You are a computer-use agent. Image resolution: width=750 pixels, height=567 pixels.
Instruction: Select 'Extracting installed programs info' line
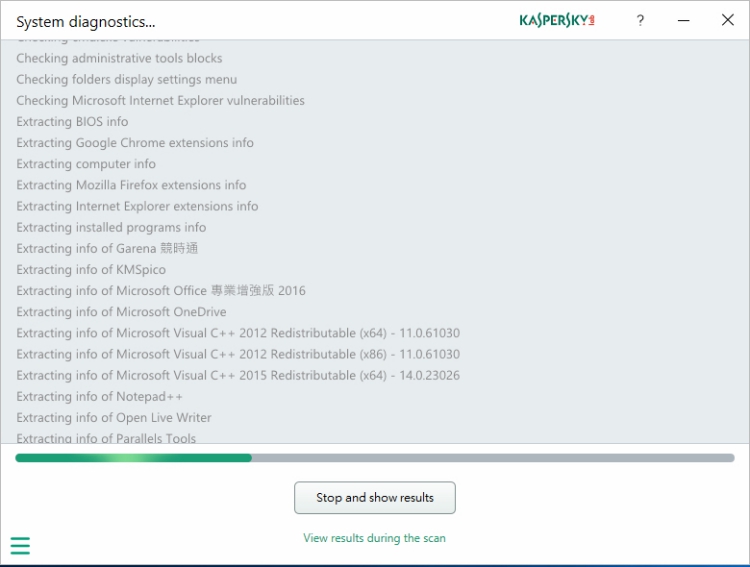[x=111, y=227]
